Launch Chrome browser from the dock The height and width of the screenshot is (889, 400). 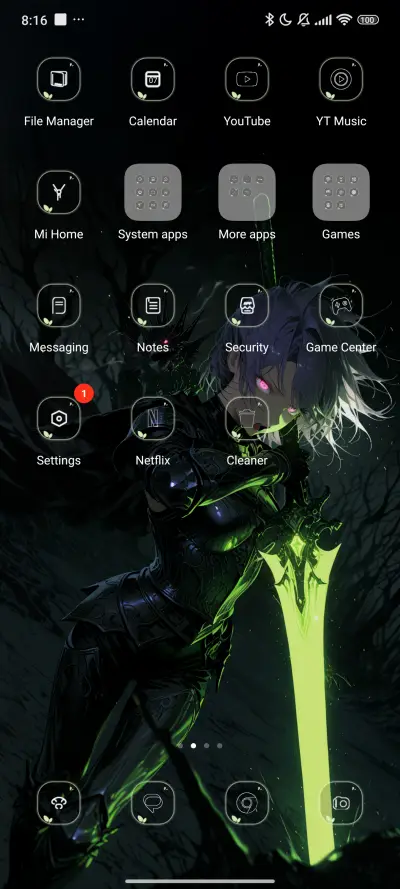(247, 803)
